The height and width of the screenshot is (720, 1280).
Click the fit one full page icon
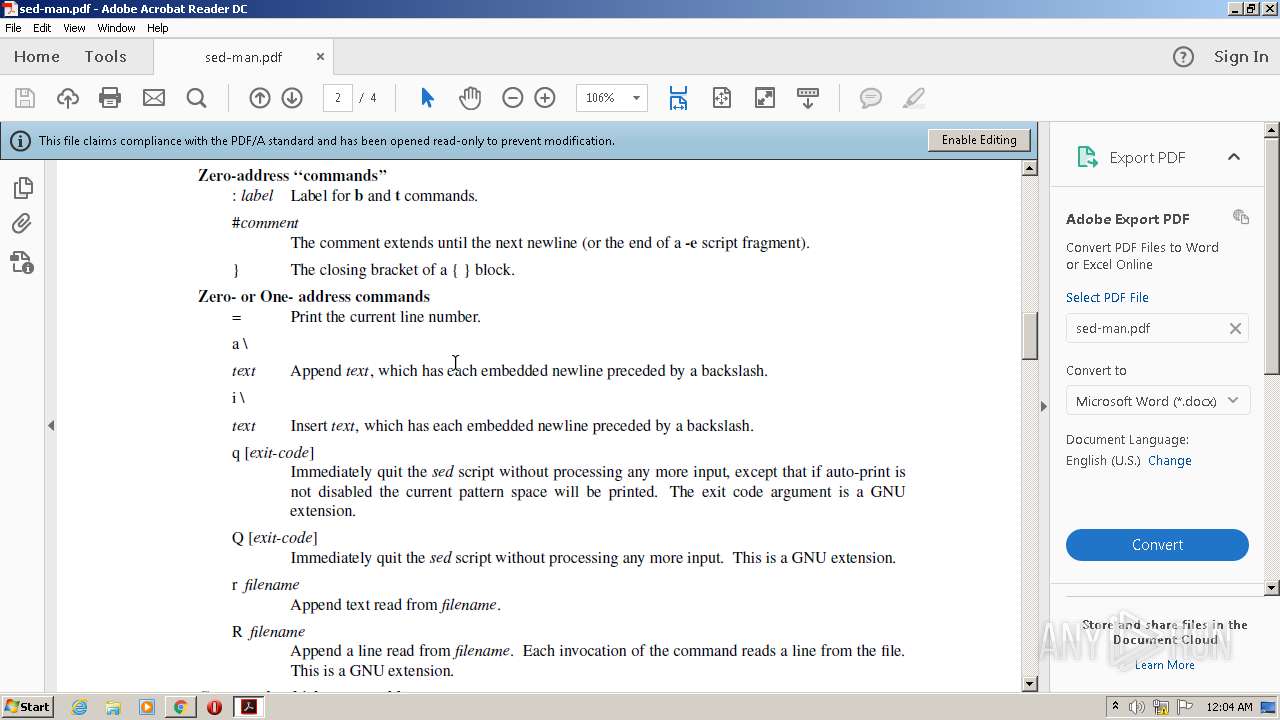coord(721,98)
